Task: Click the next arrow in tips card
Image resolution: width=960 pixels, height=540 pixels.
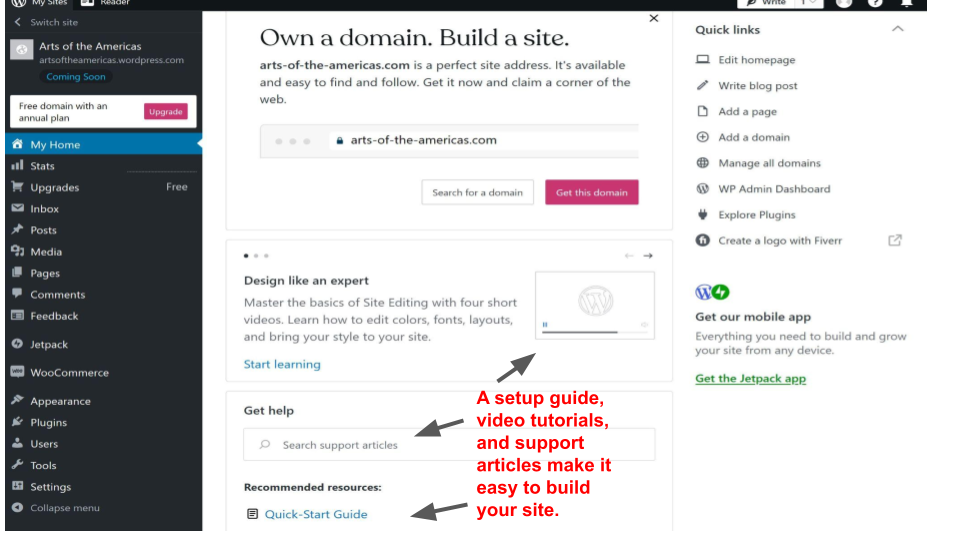Action: click(648, 256)
